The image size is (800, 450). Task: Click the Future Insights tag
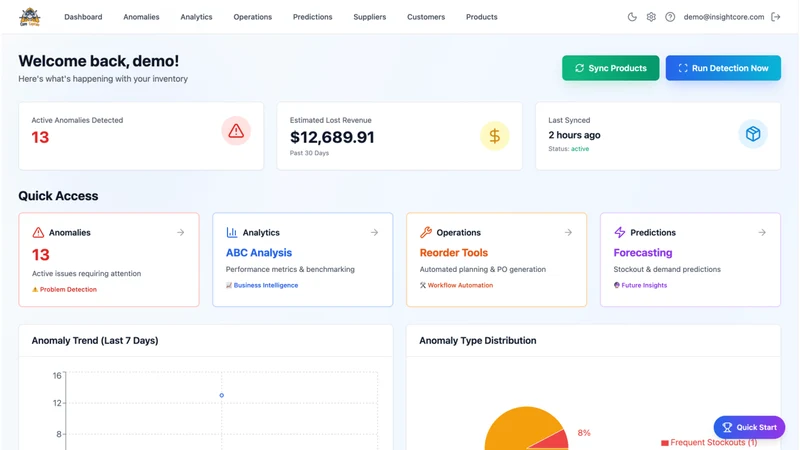pos(644,285)
